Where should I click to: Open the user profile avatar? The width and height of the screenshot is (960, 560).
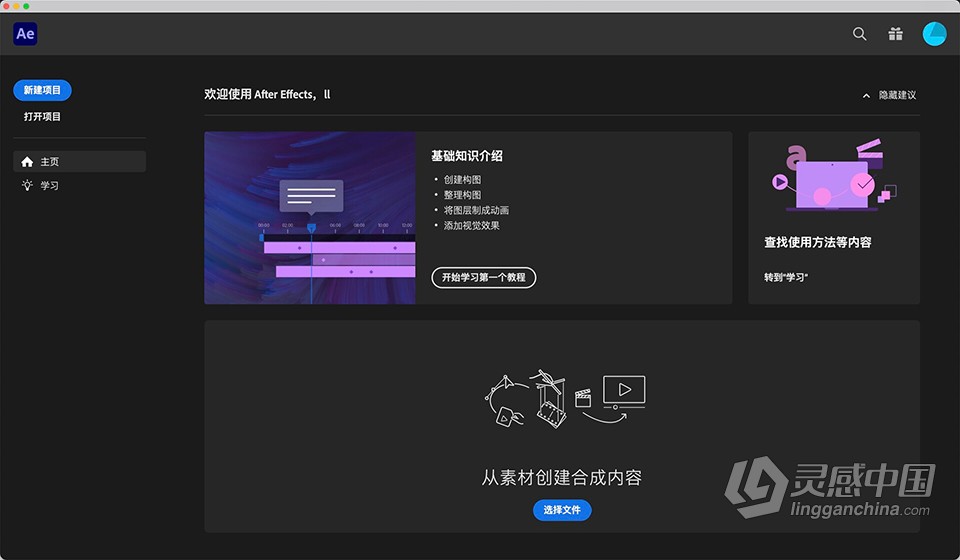934,34
